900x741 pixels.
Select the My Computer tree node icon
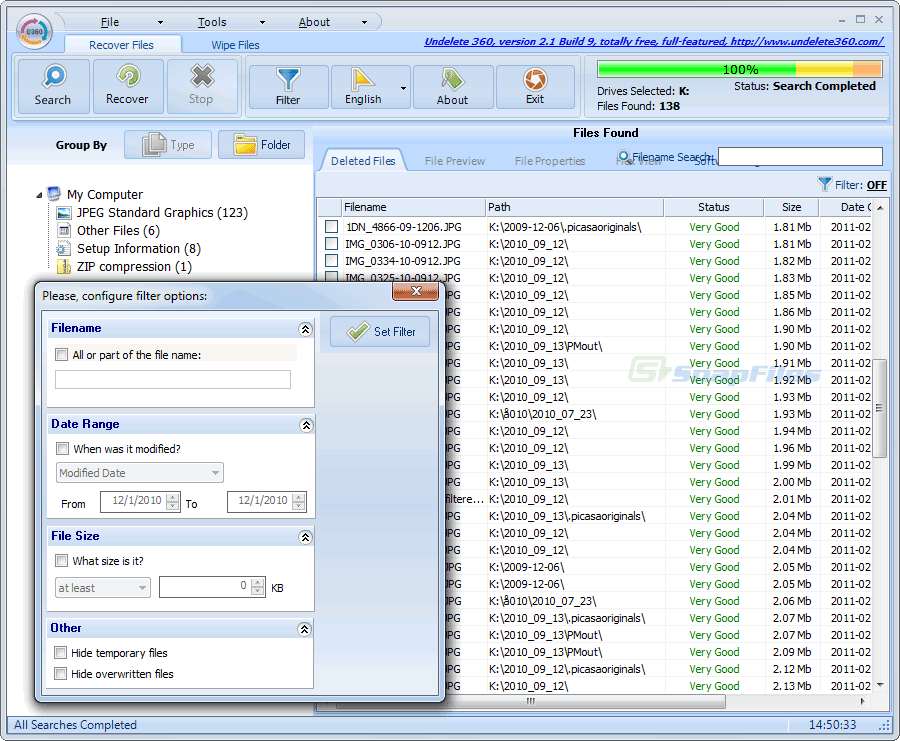pyautogui.click(x=54, y=194)
